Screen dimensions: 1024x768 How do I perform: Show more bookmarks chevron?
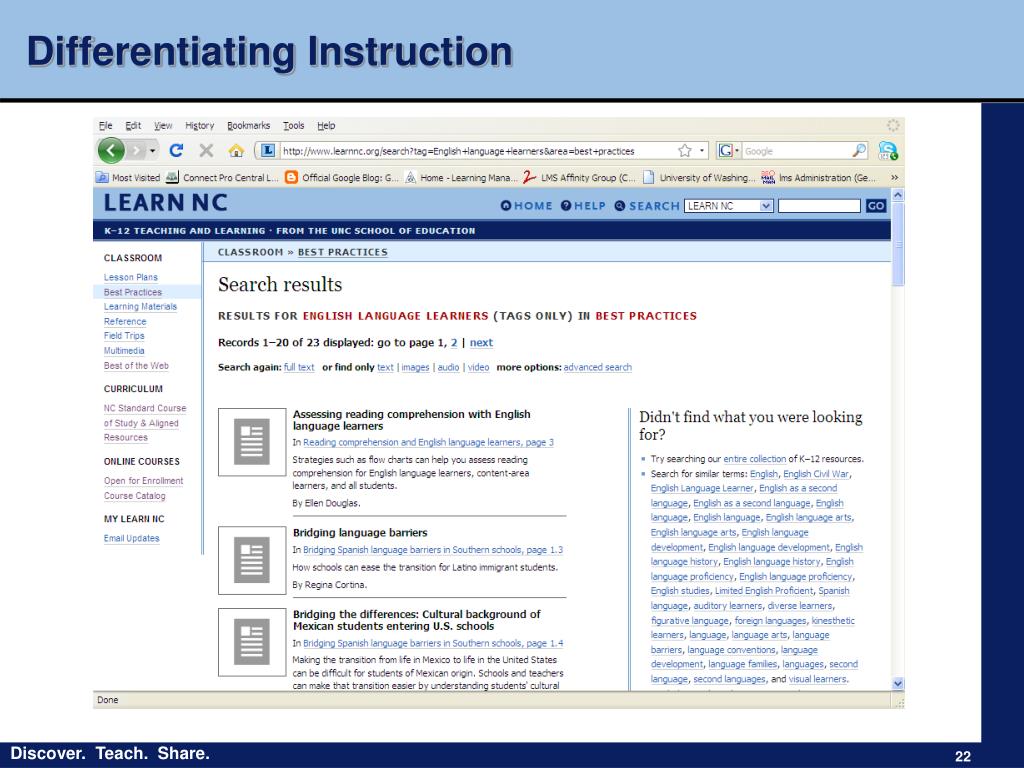pyautogui.click(x=894, y=177)
